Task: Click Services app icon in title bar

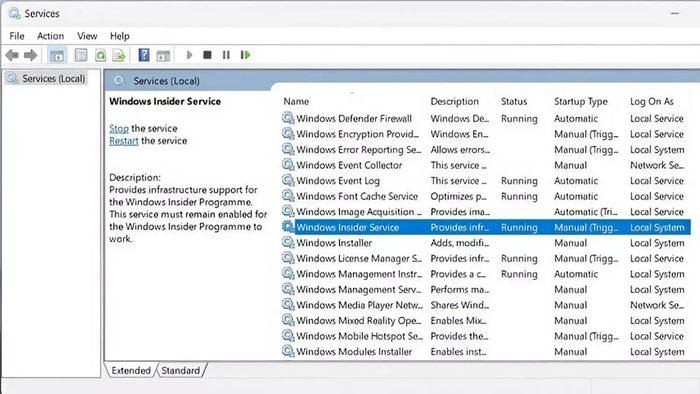Action: pos(14,13)
